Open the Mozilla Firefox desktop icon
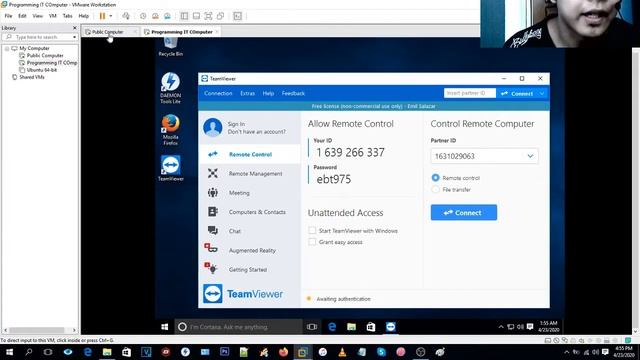640x360 pixels. tap(170, 130)
